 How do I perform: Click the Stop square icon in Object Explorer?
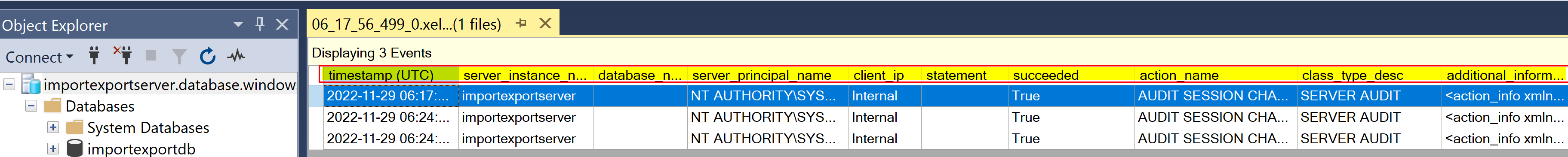[151, 56]
